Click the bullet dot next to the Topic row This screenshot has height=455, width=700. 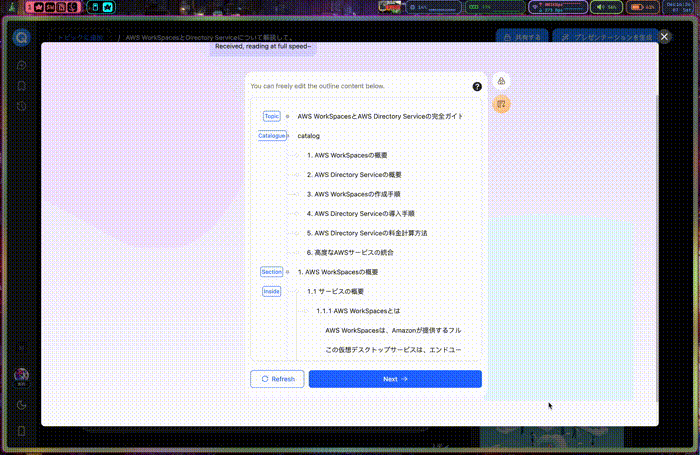pos(288,116)
